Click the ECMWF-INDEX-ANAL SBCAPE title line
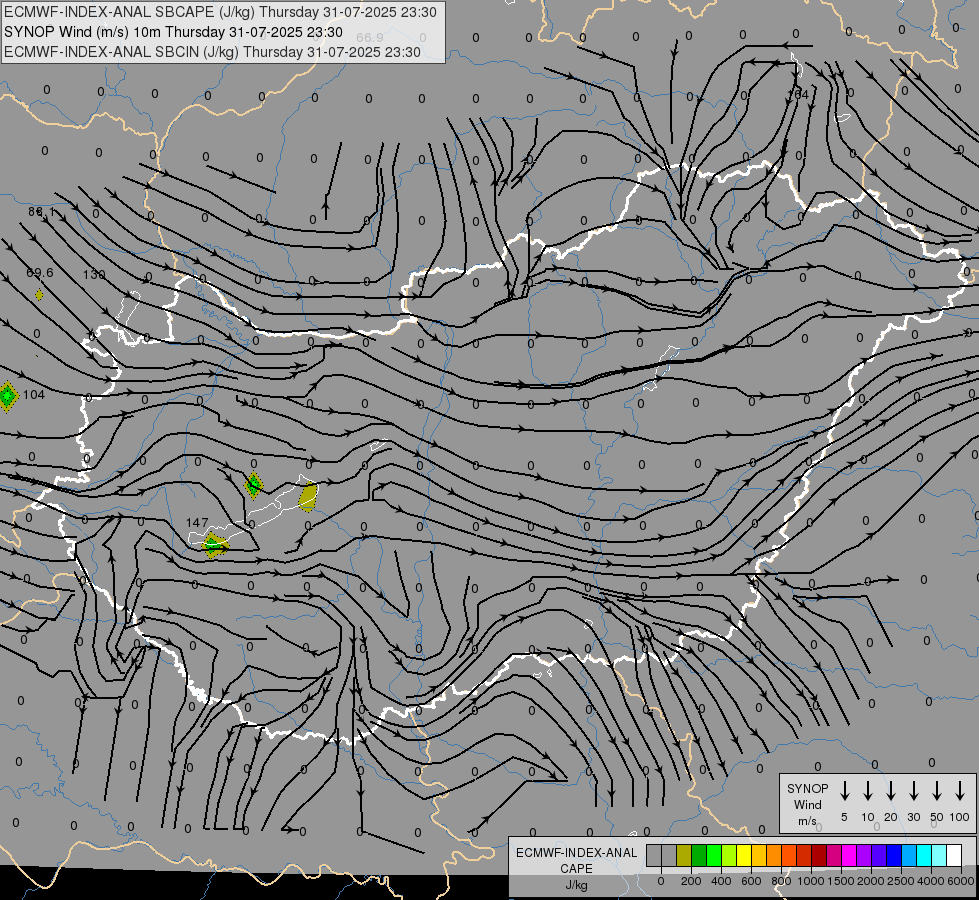 [x=220, y=12]
